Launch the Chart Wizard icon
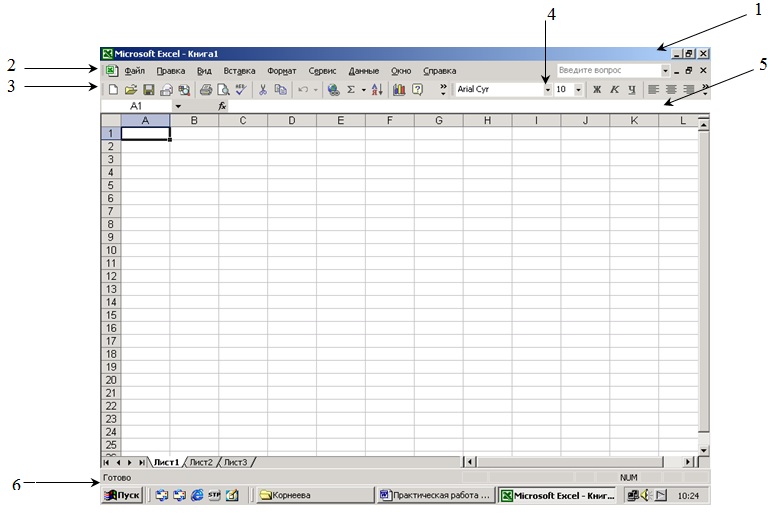 point(399,90)
